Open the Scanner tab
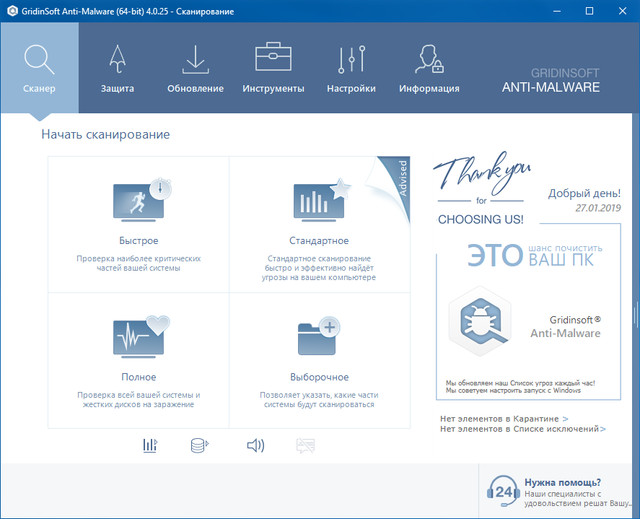The height and width of the screenshot is (519, 640). 39,66
